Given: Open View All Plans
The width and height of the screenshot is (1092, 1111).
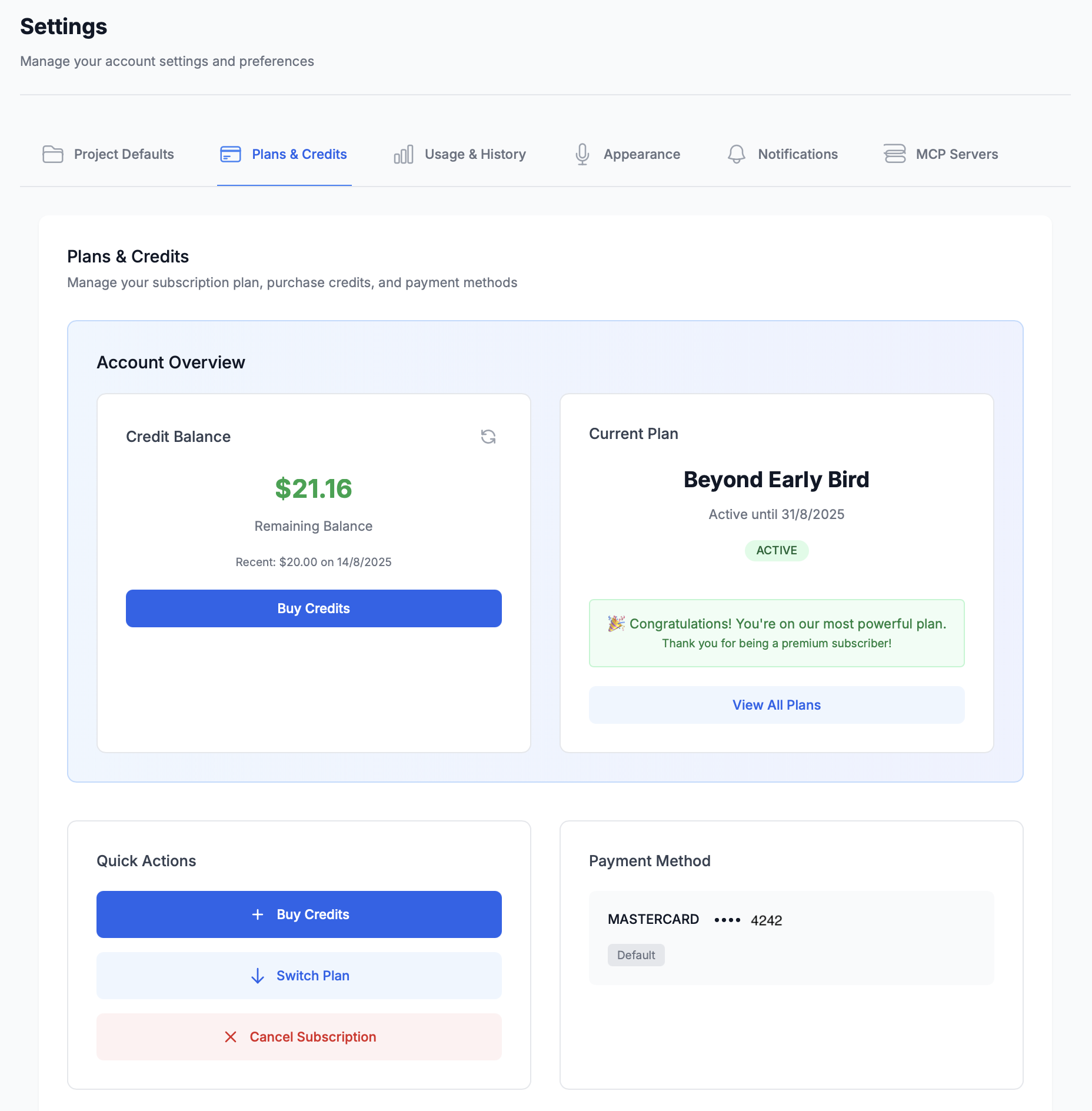Looking at the screenshot, I should pos(776,704).
